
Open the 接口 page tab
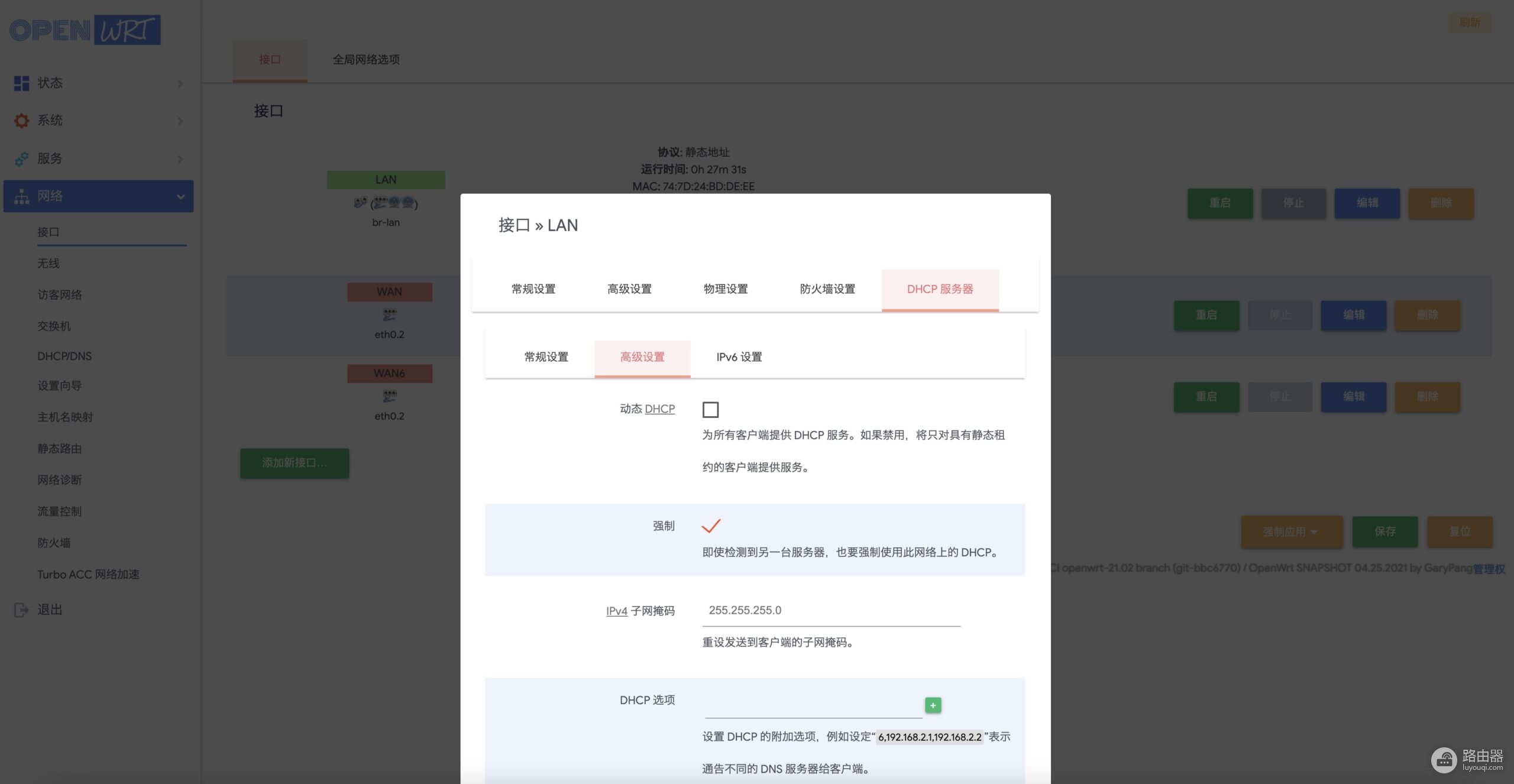click(x=270, y=60)
